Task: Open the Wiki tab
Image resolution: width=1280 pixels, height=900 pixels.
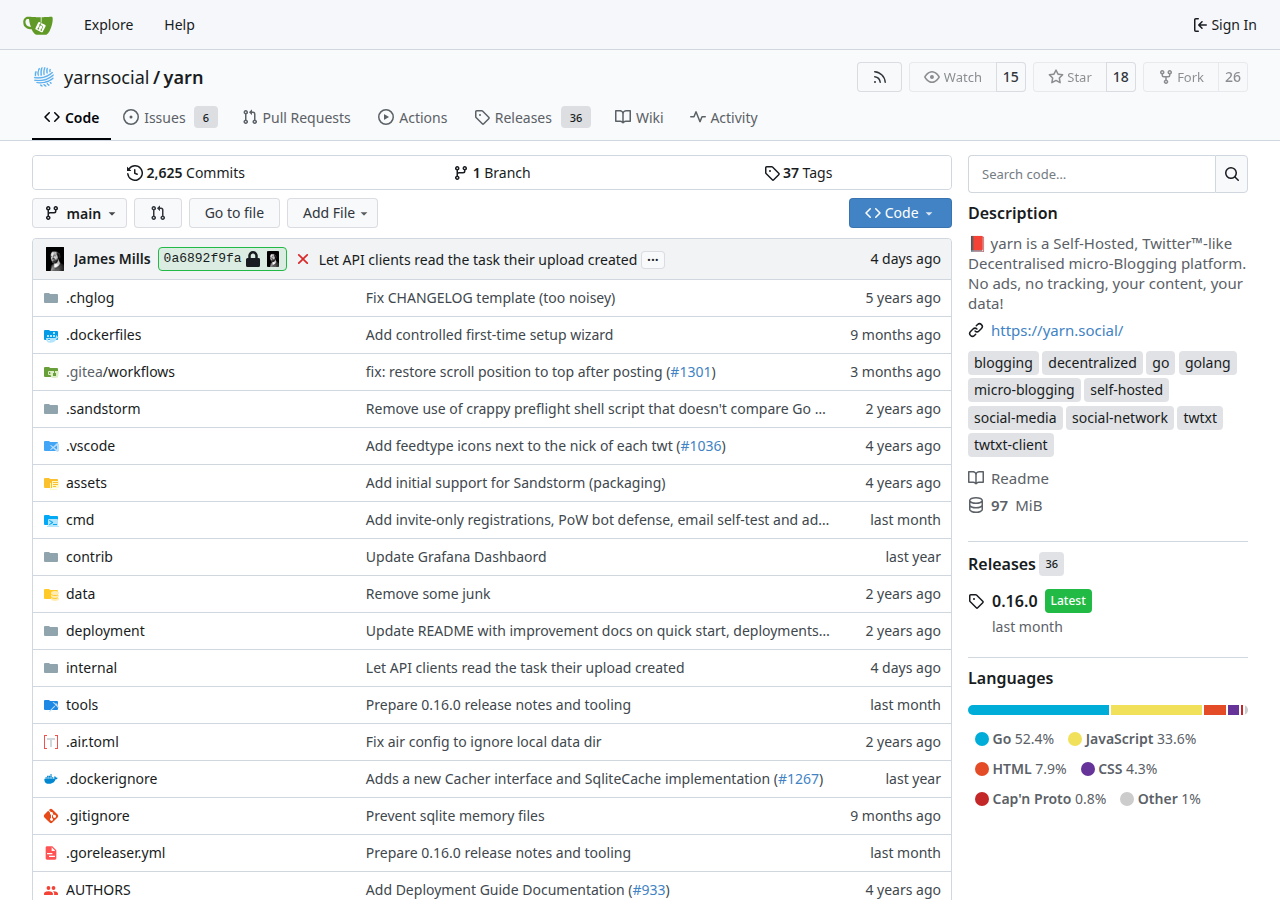Action: 639,118
